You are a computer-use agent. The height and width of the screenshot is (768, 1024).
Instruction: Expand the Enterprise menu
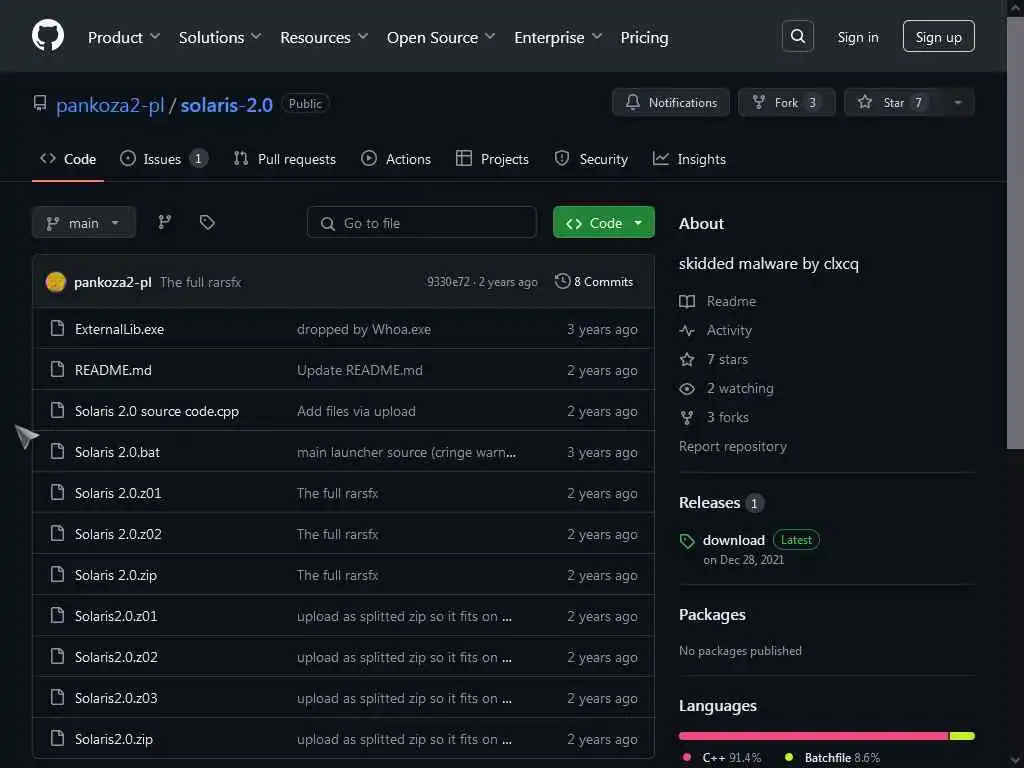click(558, 37)
